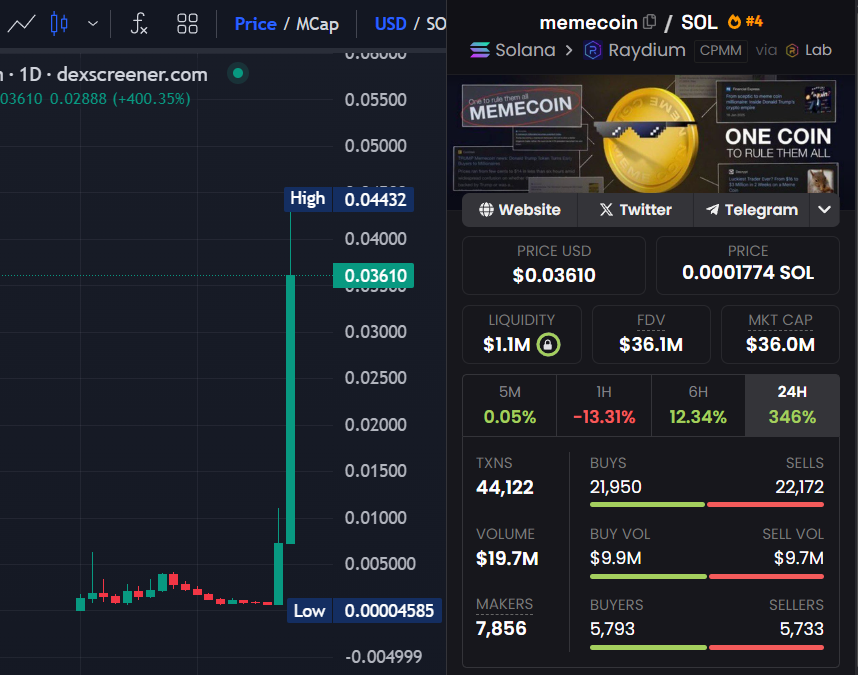Screen dimensions: 858x675
Task: Switch chart to Price mode
Action: [x=255, y=24]
